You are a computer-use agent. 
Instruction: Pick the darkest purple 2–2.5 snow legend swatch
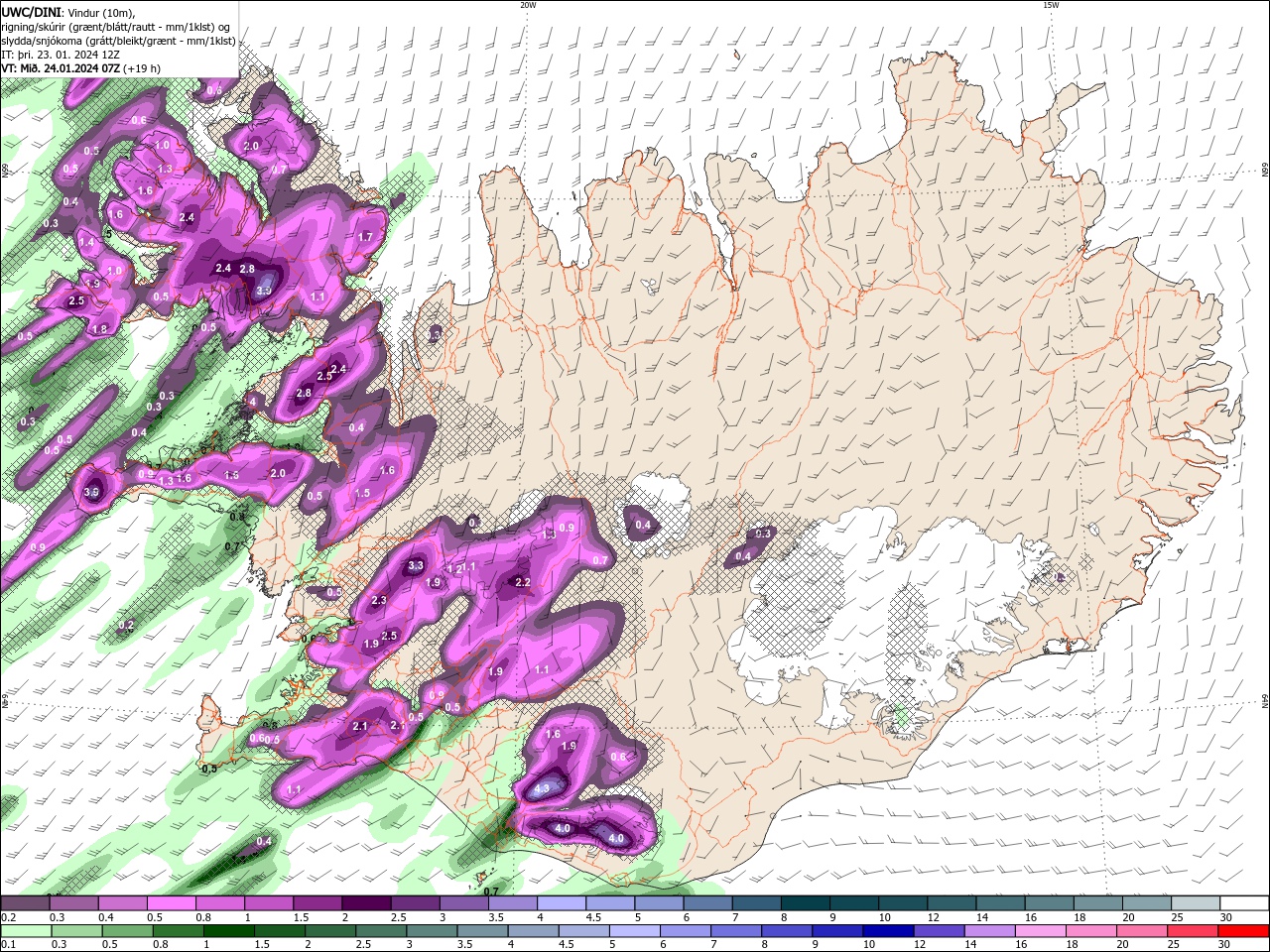tap(366, 903)
